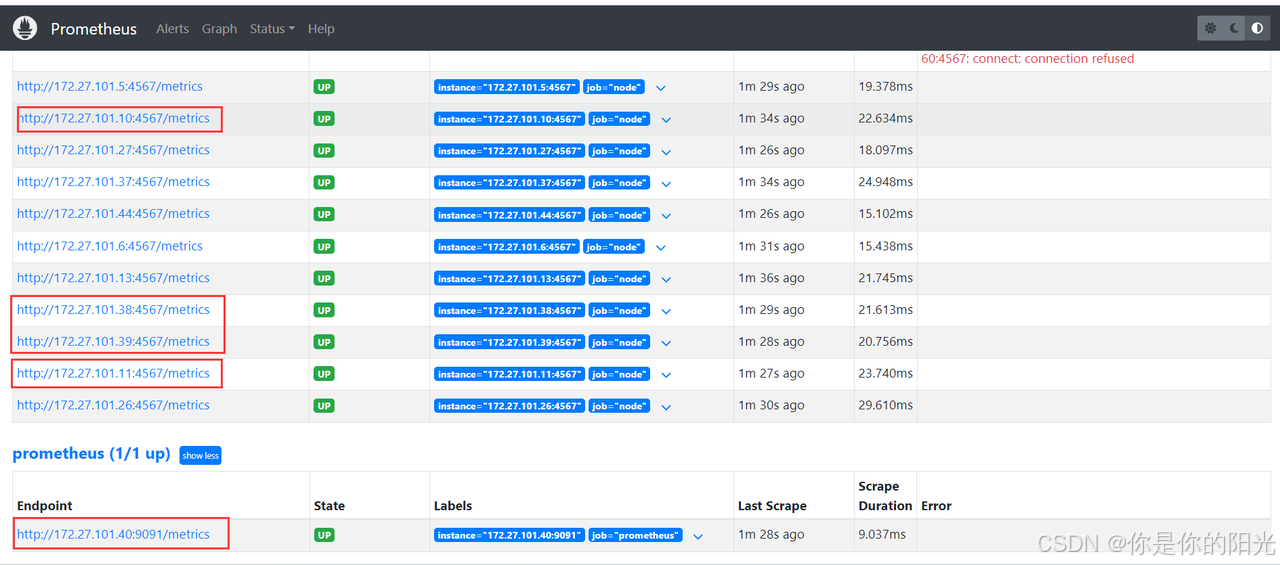Screen dimensions: 1280x565
Task: Expand labels for instance 172.27.101.39:4567
Action: pyautogui.click(x=666, y=343)
